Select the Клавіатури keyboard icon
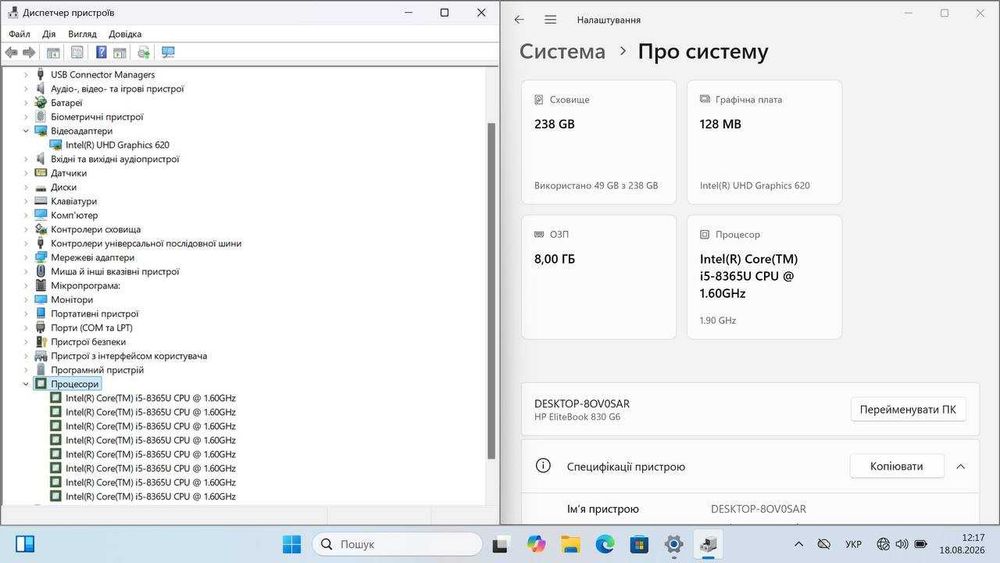Screen dimensions: 1000x563 pyautogui.click(x=41, y=201)
